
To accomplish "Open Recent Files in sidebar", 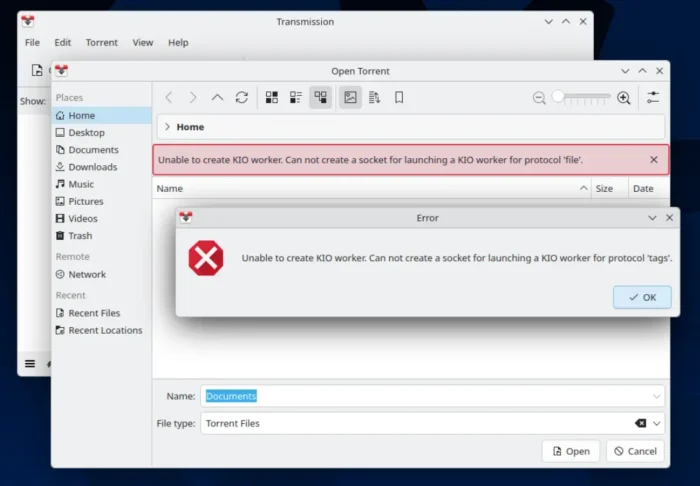I will pyautogui.click(x=102, y=313).
